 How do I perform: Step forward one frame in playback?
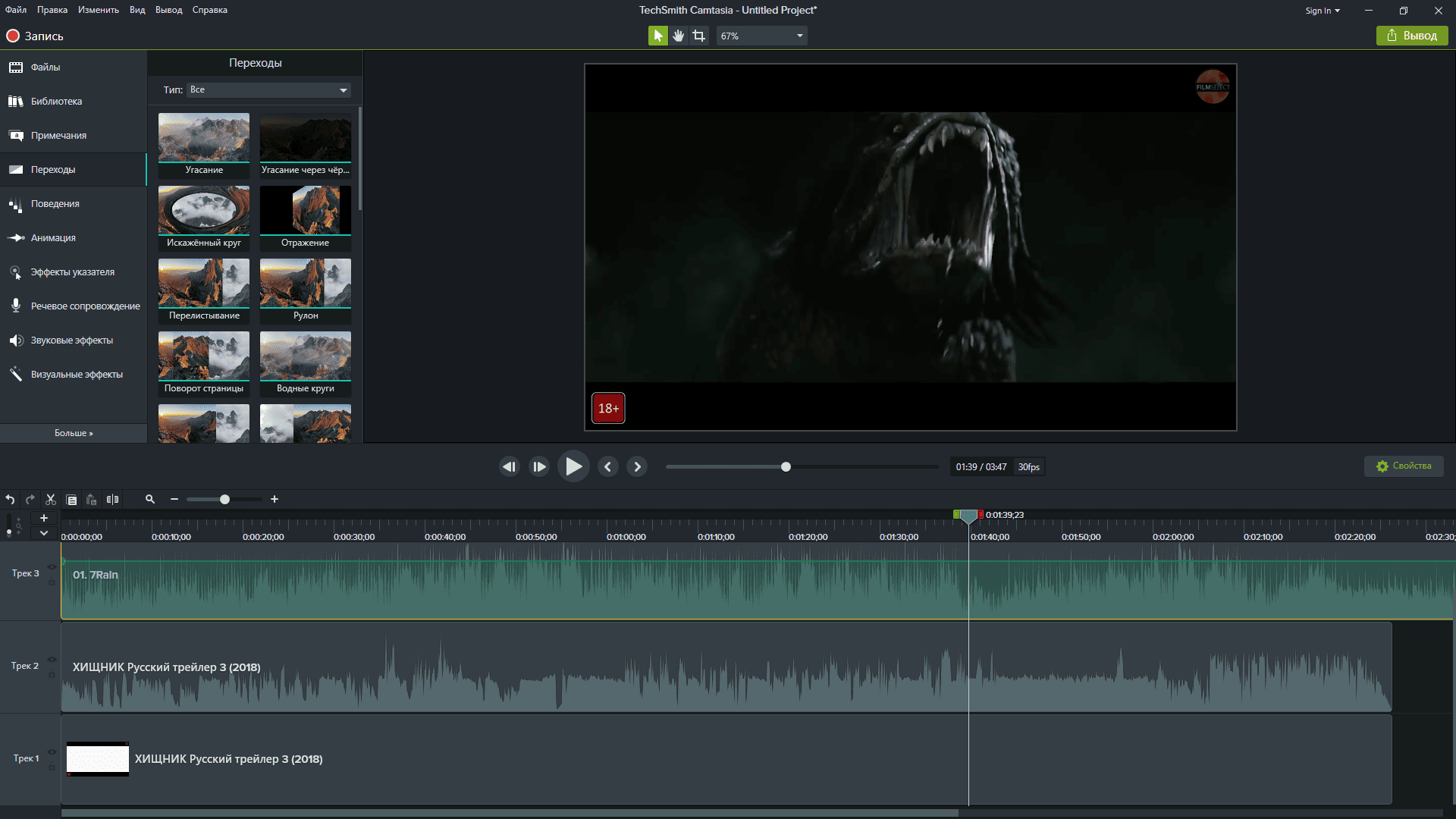pos(539,466)
